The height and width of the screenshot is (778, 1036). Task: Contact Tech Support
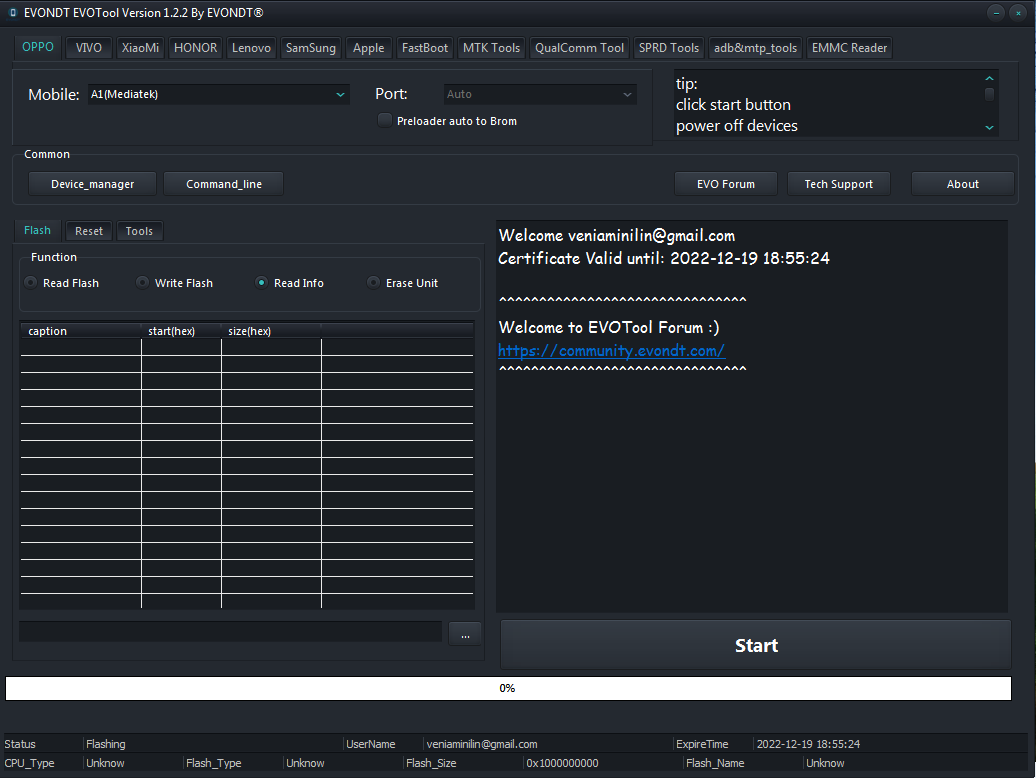point(838,184)
